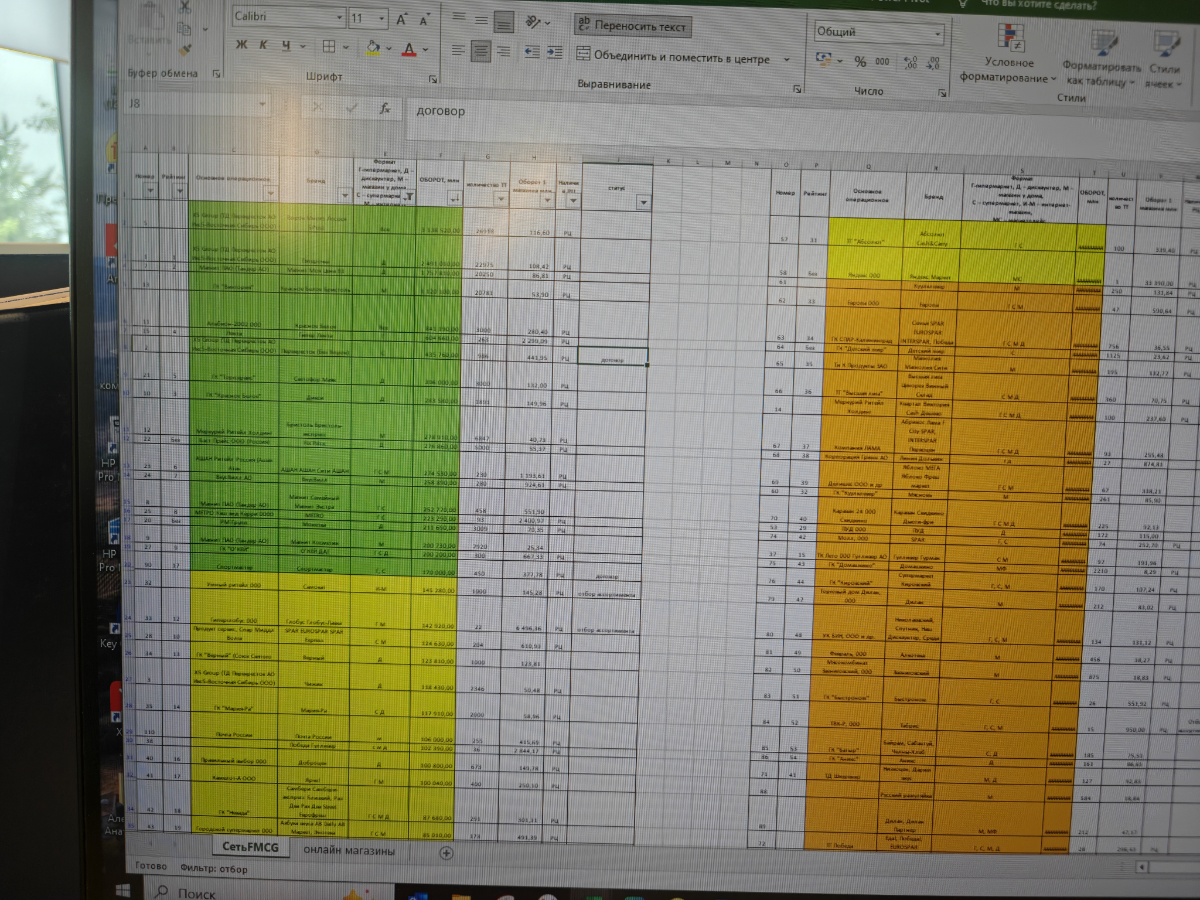This screenshot has width=1200, height=900.
Task: Open filter dropdown in статус column
Action: tap(642, 202)
